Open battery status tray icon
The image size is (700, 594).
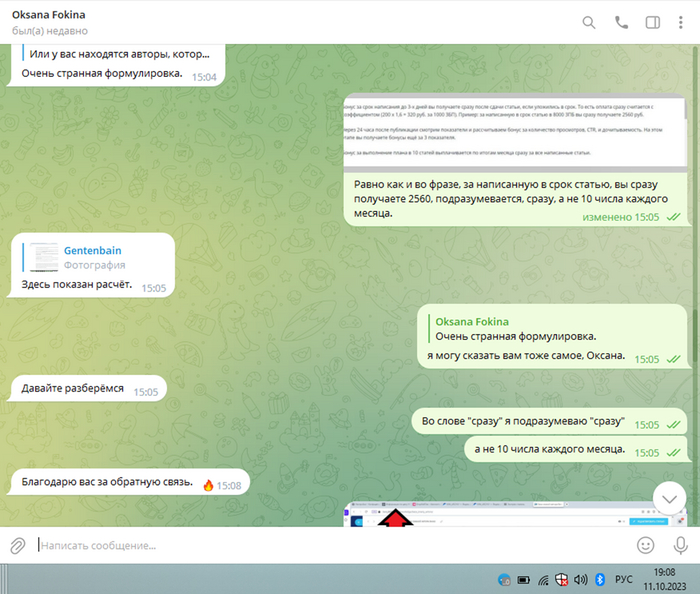(523, 580)
